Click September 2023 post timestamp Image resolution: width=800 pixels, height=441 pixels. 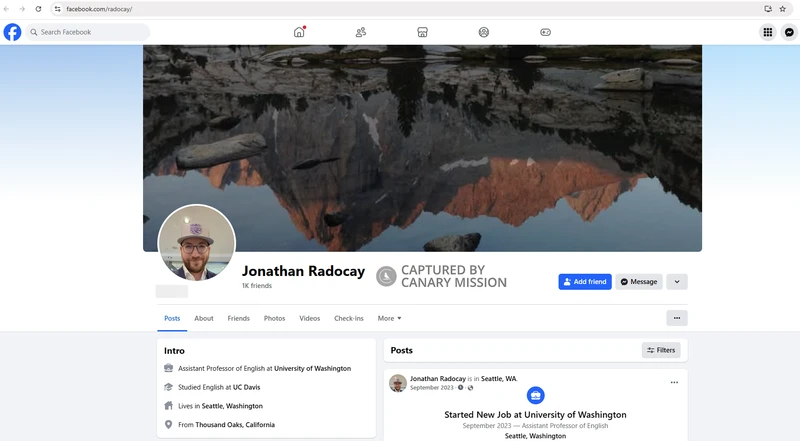[432, 388]
